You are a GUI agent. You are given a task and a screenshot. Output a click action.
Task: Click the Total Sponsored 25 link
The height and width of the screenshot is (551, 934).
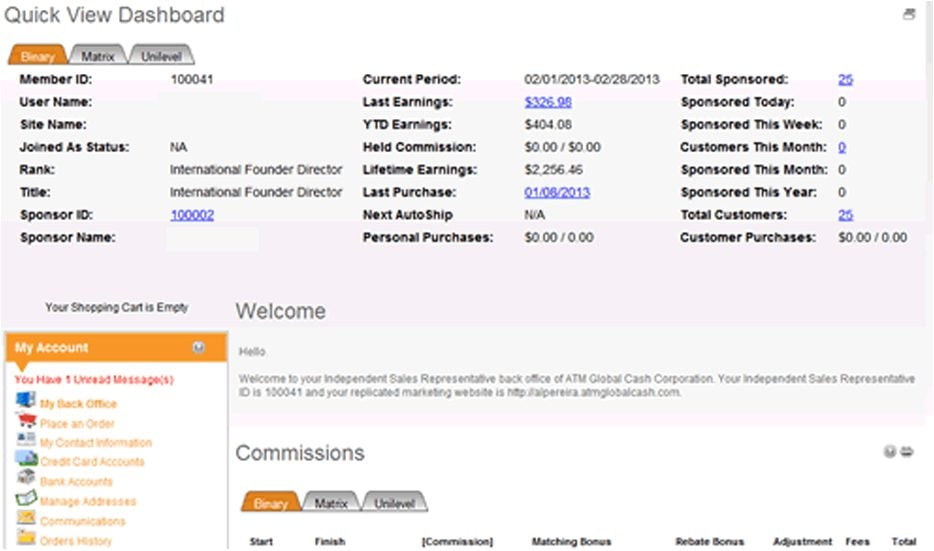point(845,79)
